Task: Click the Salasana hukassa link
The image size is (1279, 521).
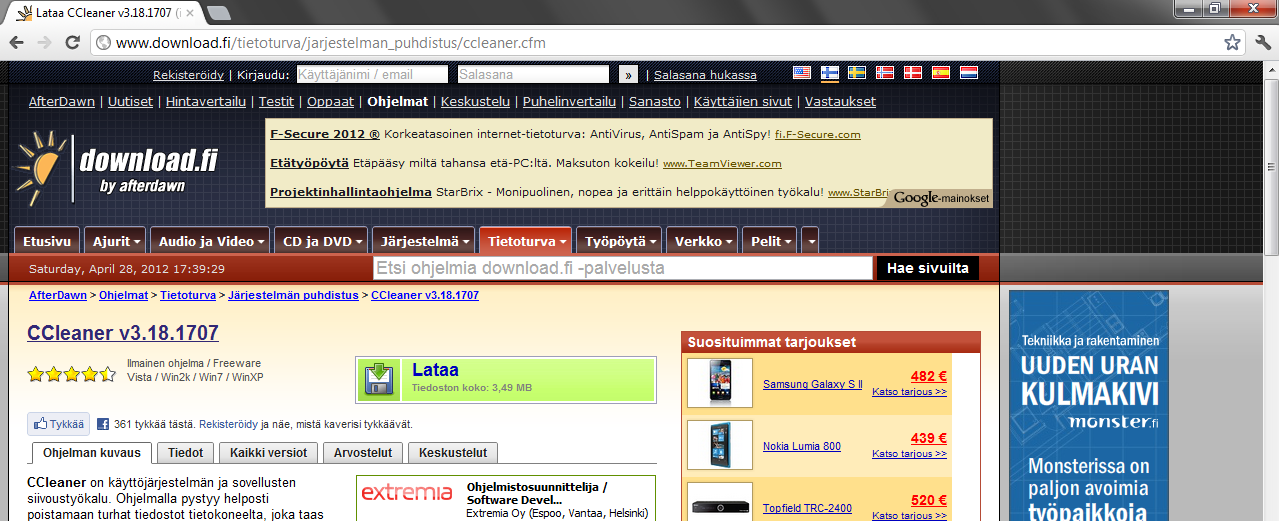Action: click(x=705, y=75)
